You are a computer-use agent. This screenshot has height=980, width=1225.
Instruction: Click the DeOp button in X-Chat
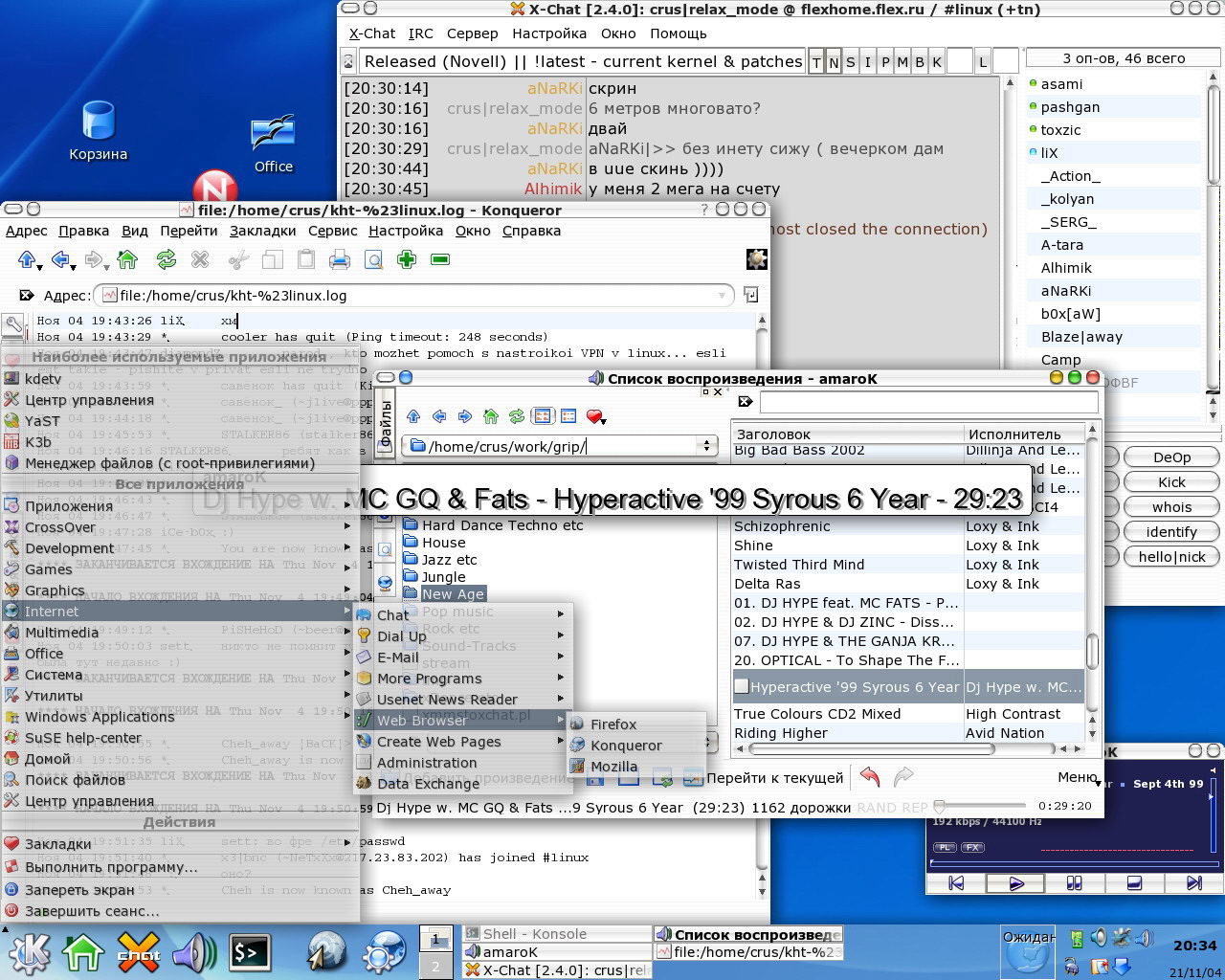(1171, 457)
